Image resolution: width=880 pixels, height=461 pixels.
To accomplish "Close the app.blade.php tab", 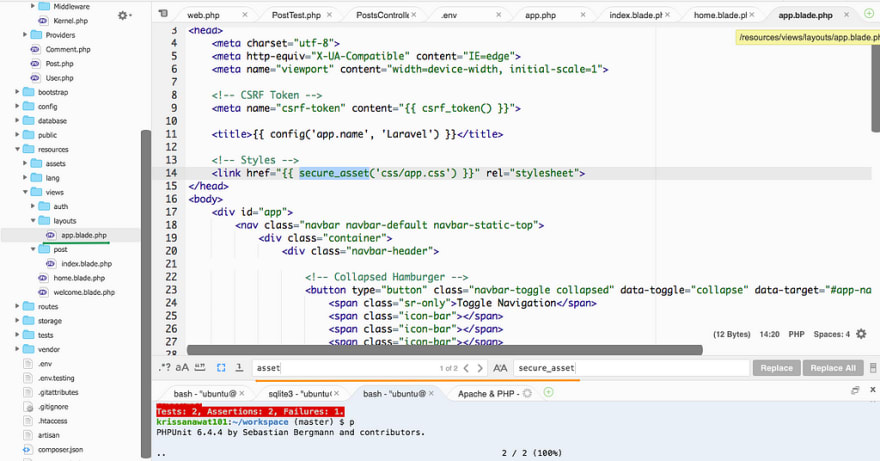I will tap(847, 15).
